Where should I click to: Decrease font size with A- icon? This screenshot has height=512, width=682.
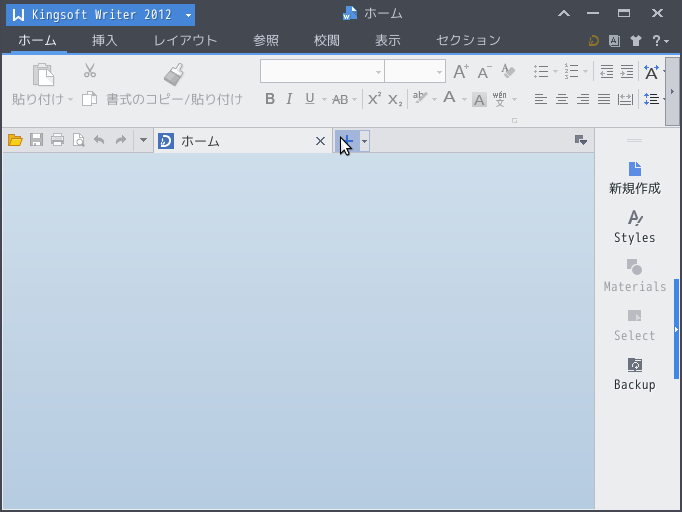[x=484, y=71]
